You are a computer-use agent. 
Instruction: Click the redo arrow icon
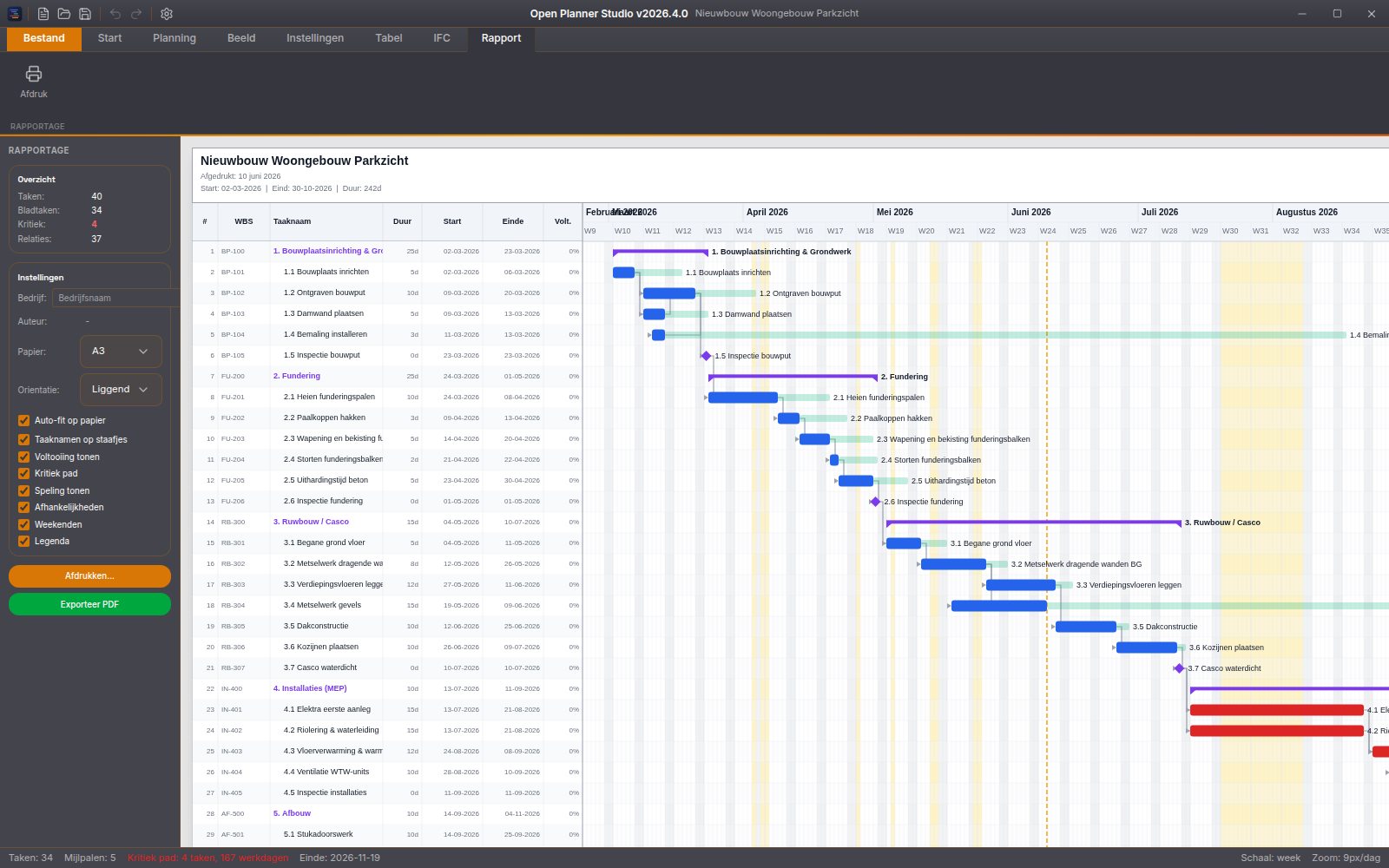click(x=136, y=14)
